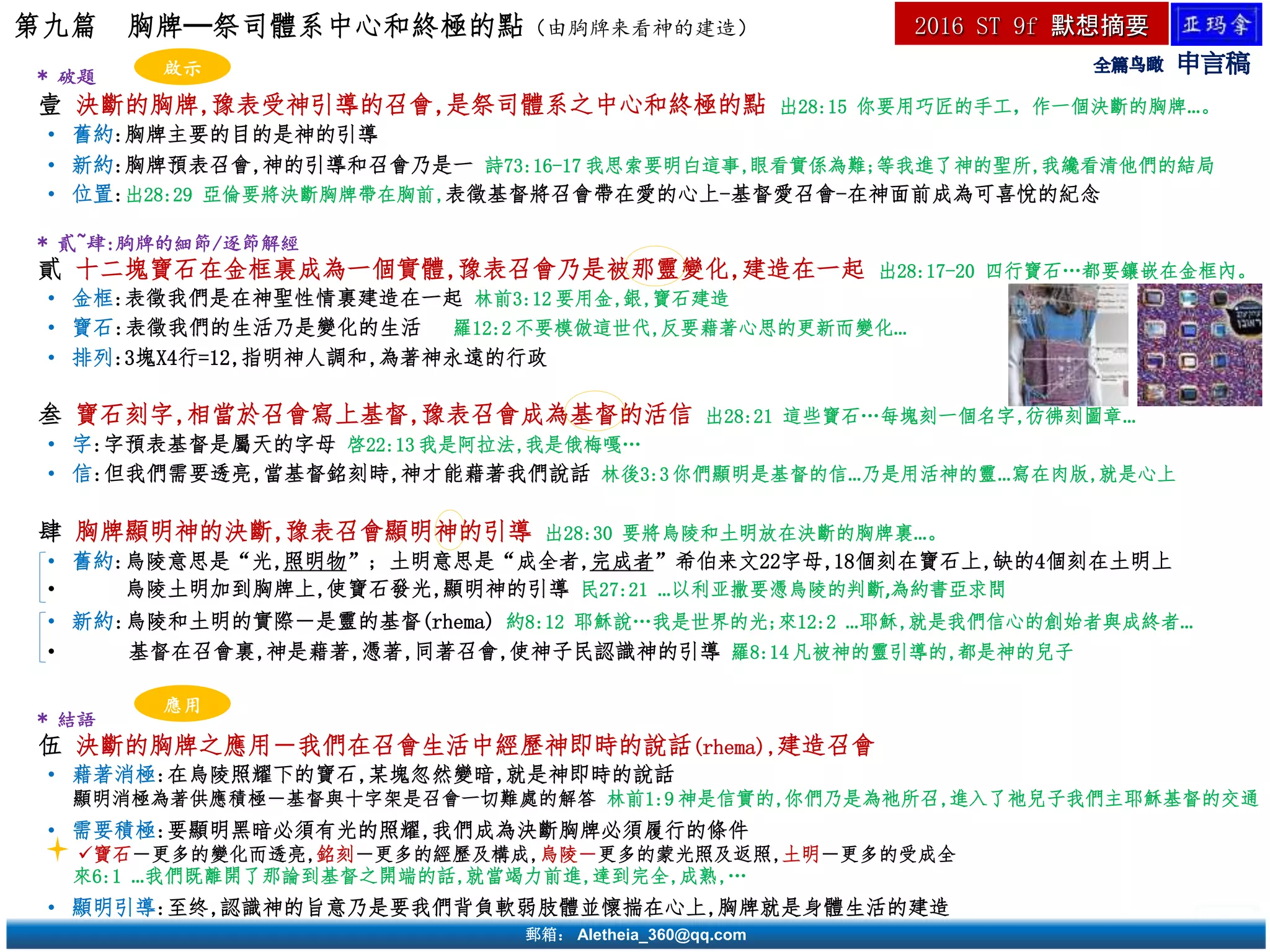
Task: Click the 申言稿 label at top right
Action: point(1214,64)
